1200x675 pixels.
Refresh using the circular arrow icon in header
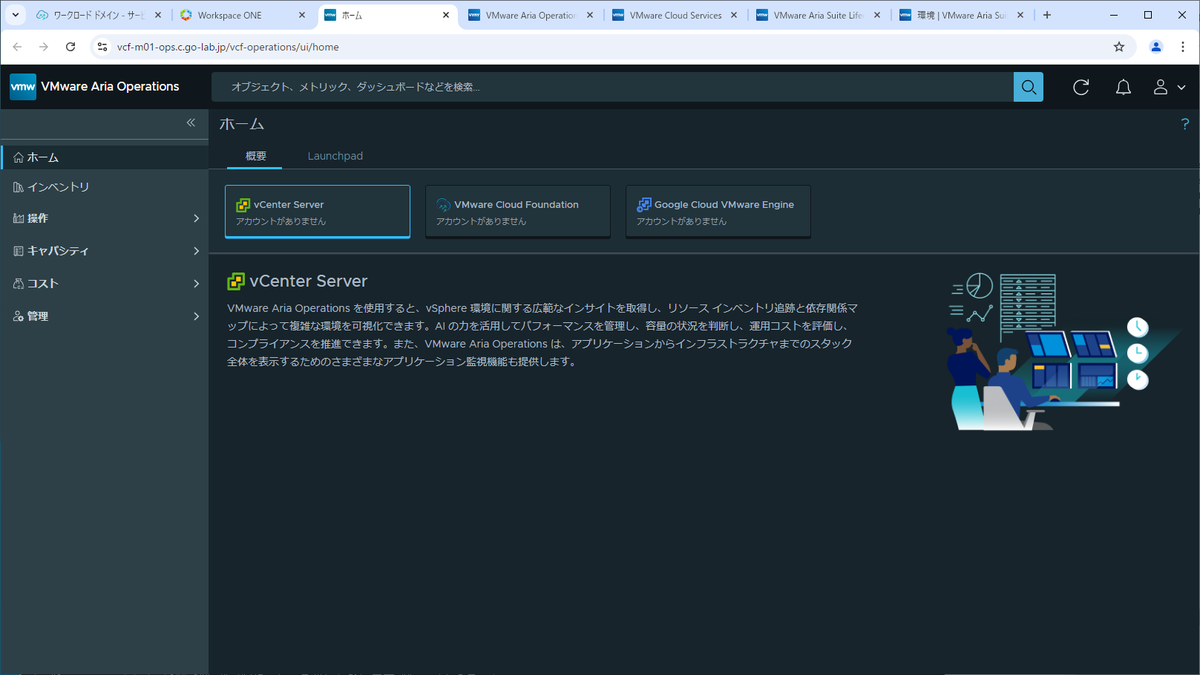[1081, 87]
